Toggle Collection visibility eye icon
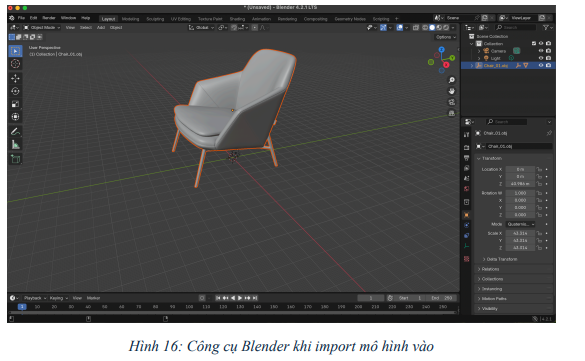Viewport: 585px width, 361px height. (x=541, y=44)
